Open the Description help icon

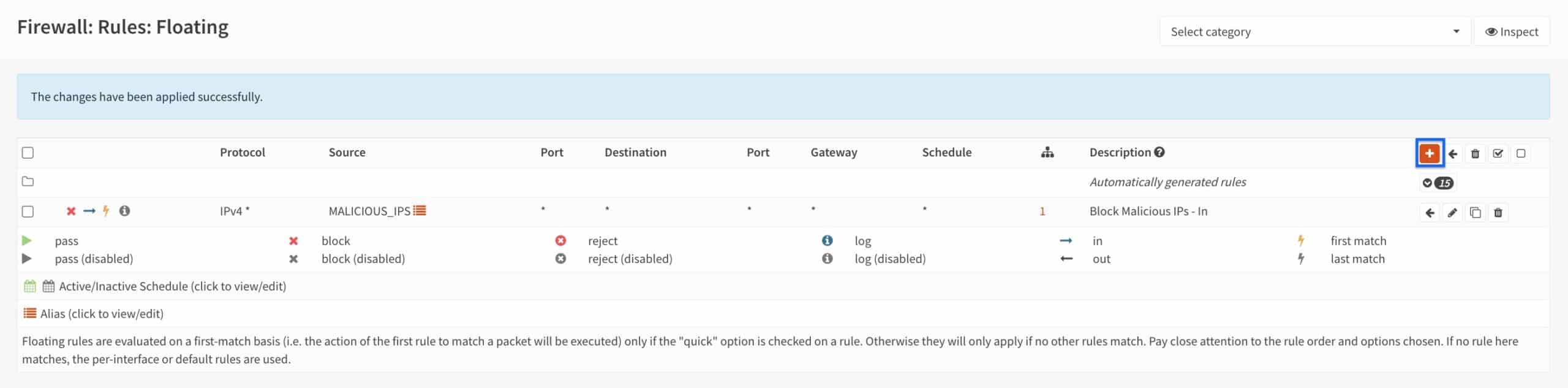(1159, 152)
